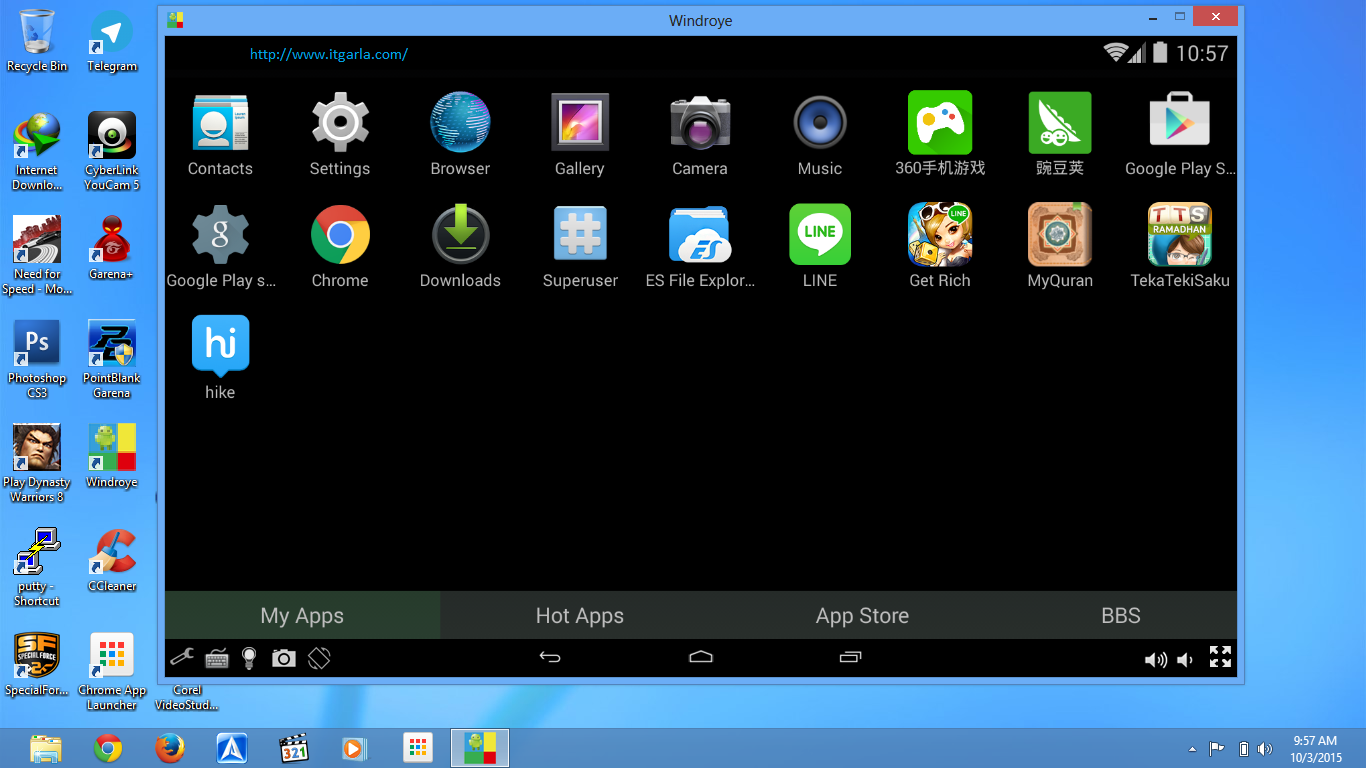The image size is (1366, 768).
Task: Click the Android battery status icon
Action: (x=1160, y=53)
